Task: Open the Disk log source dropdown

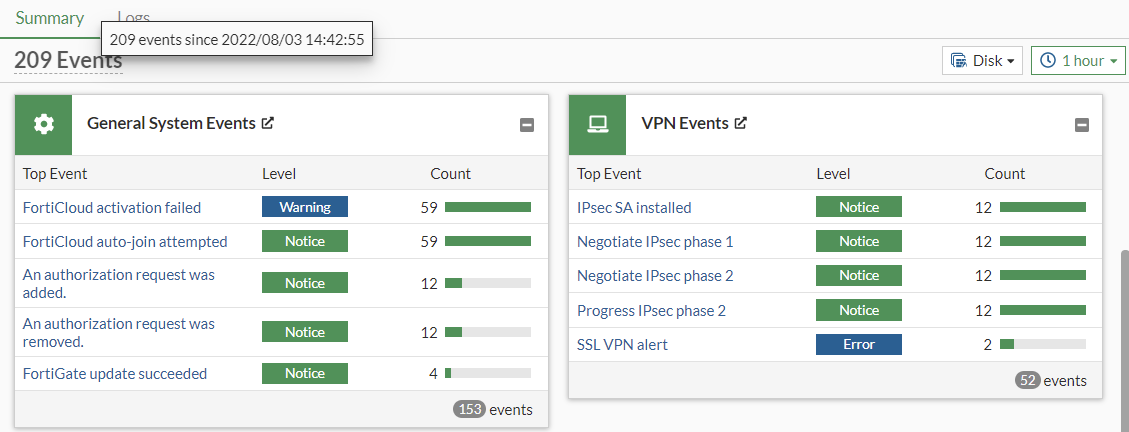Action: pos(982,60)
